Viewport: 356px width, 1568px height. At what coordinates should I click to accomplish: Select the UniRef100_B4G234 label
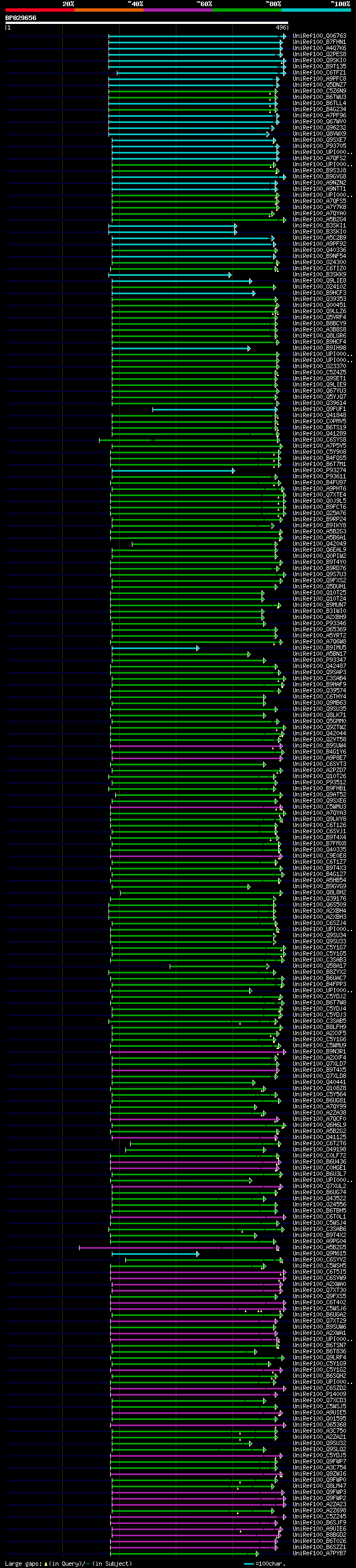[319, 109]
